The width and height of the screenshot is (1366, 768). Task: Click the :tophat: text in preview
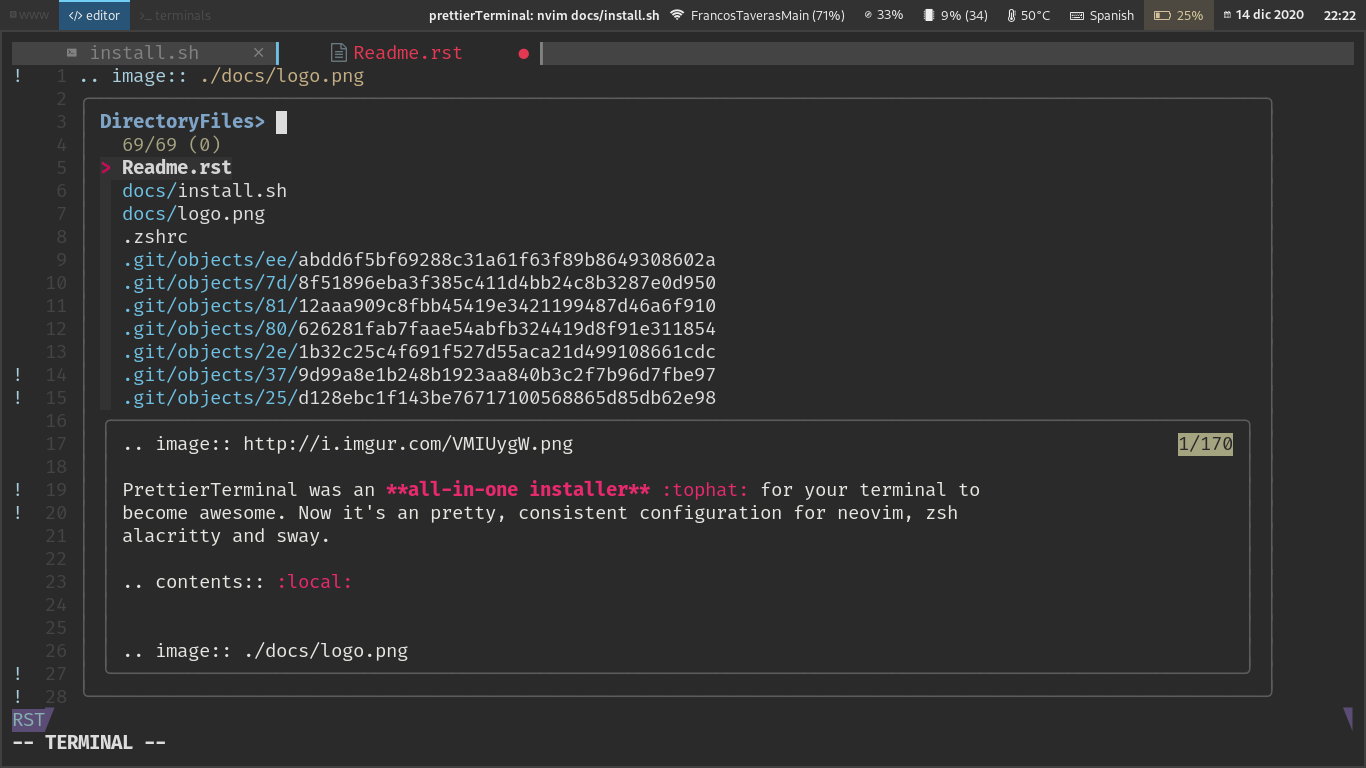point(705,490)
